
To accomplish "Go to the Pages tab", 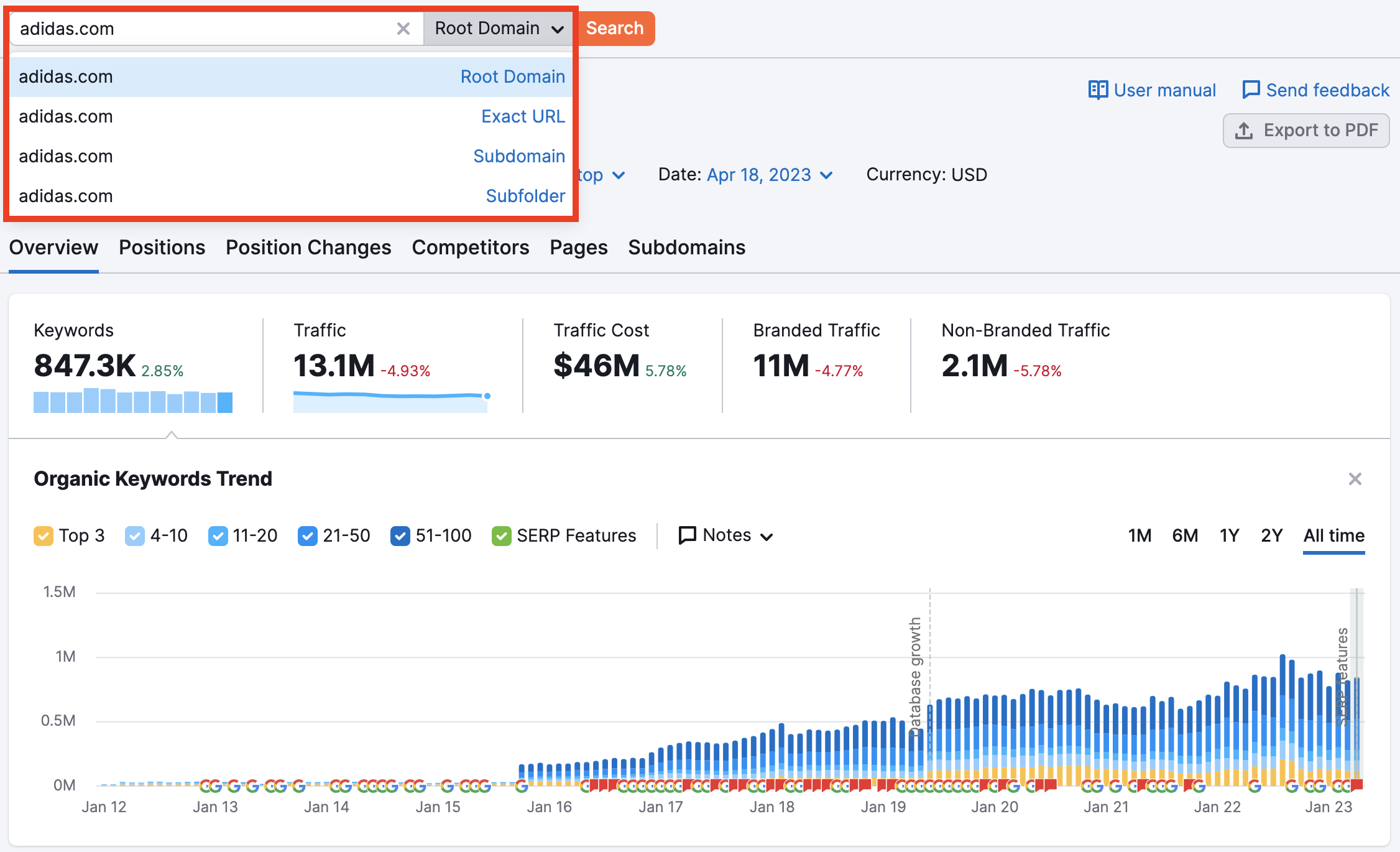I will point(579,248).
